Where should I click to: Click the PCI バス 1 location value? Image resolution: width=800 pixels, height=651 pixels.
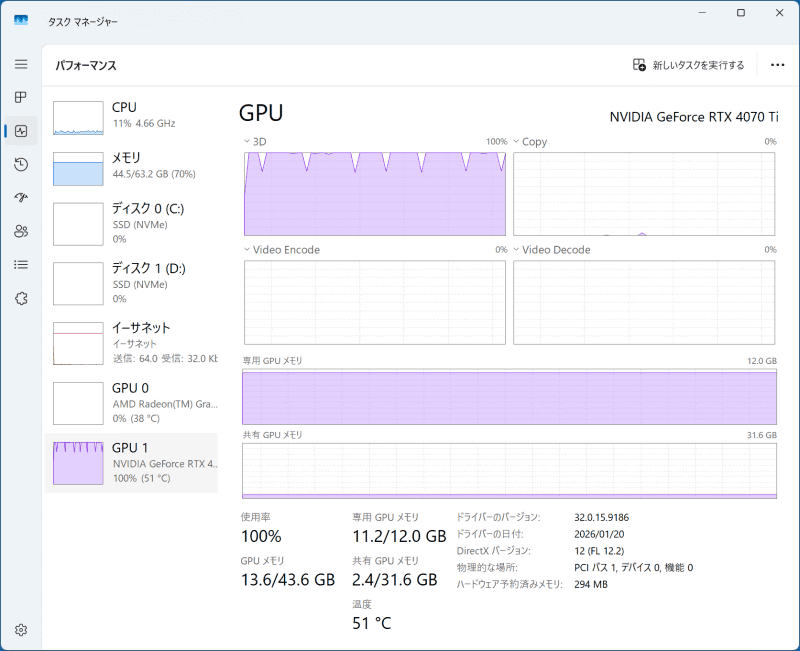(633, 567)
